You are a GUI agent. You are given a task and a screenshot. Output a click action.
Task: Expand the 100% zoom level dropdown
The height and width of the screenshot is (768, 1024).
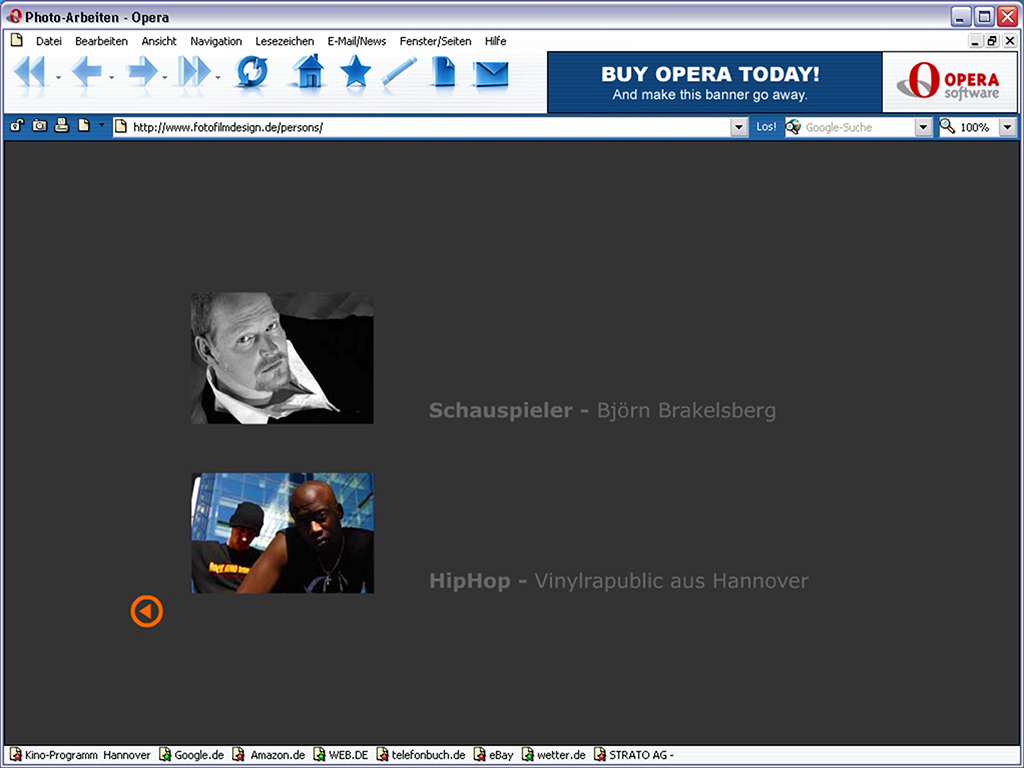[1008, 127]
